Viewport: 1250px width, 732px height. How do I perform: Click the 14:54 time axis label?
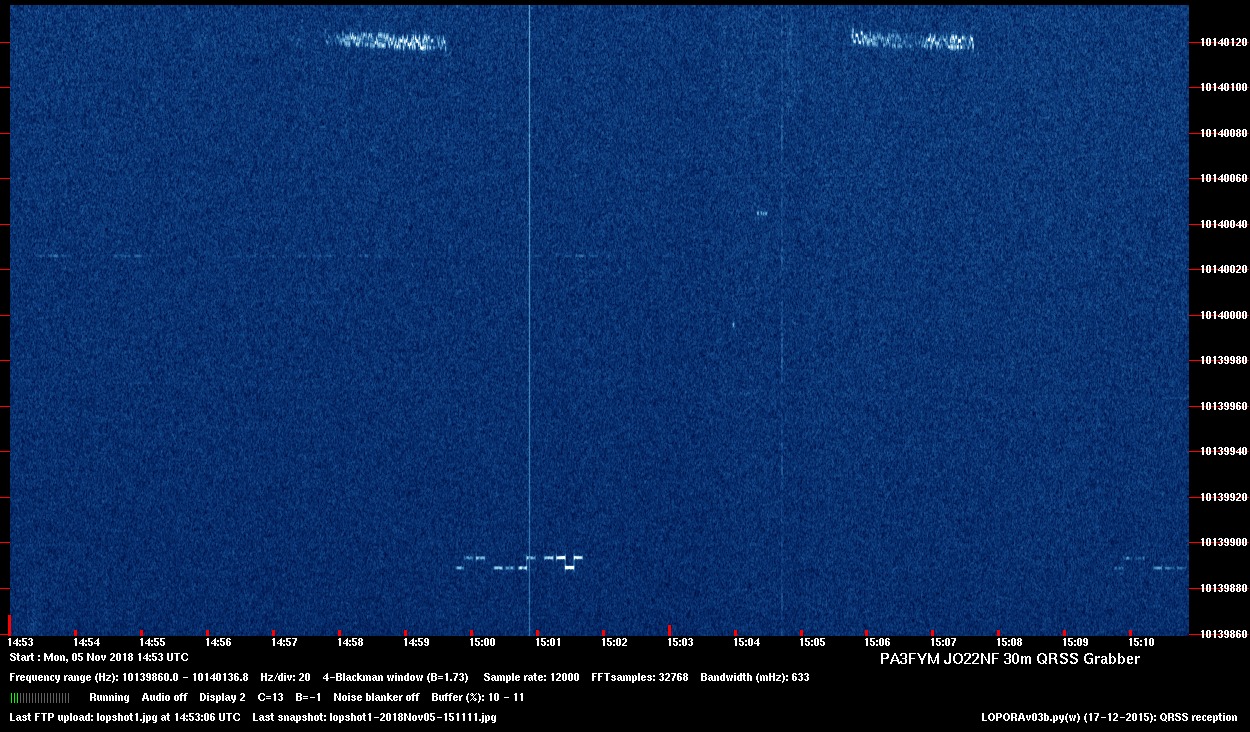[x=86, y=642]
